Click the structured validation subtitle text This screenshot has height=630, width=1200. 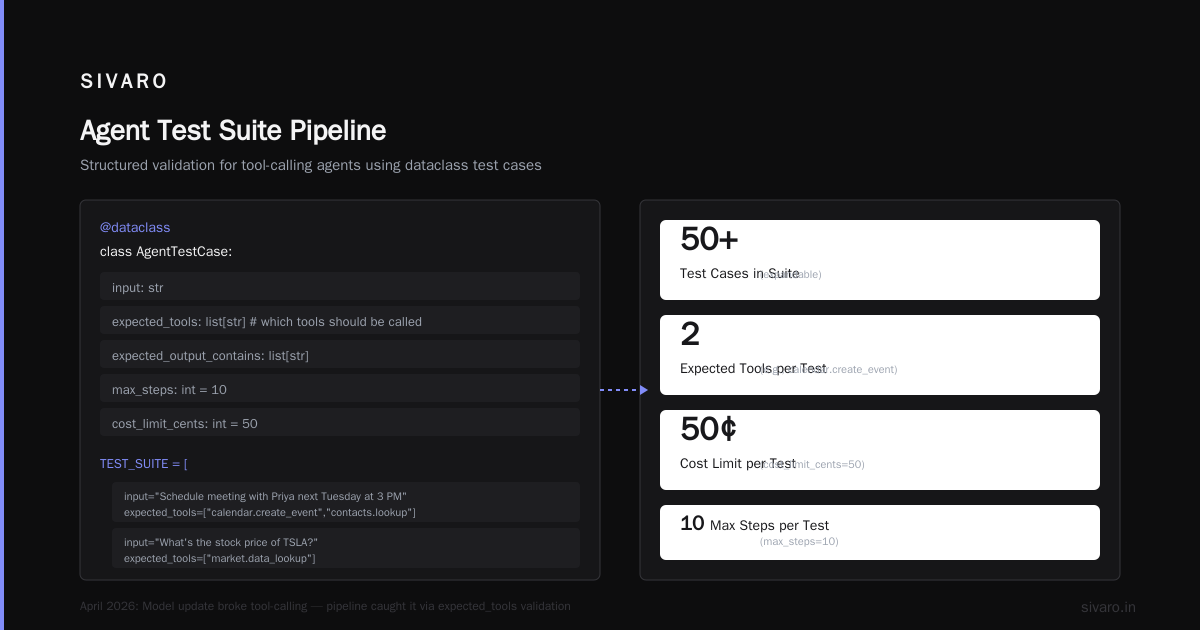(311, 165)
